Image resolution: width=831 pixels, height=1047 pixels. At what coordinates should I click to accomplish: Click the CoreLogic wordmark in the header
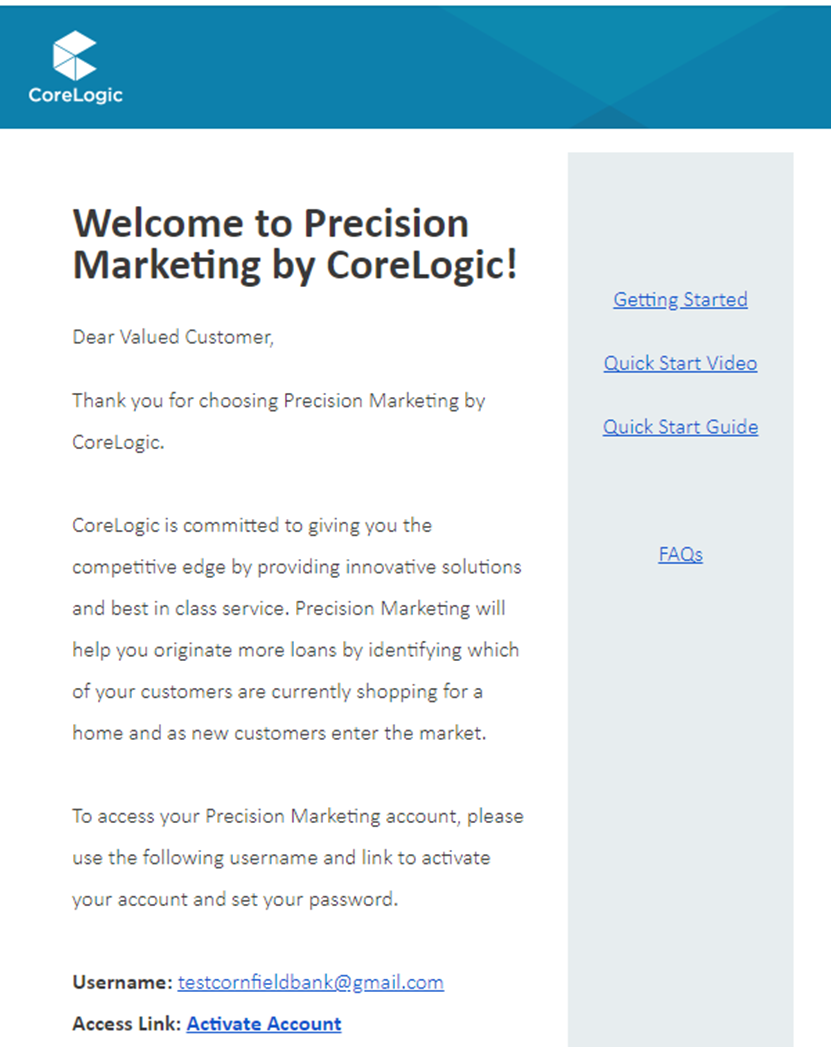[75, 95]
